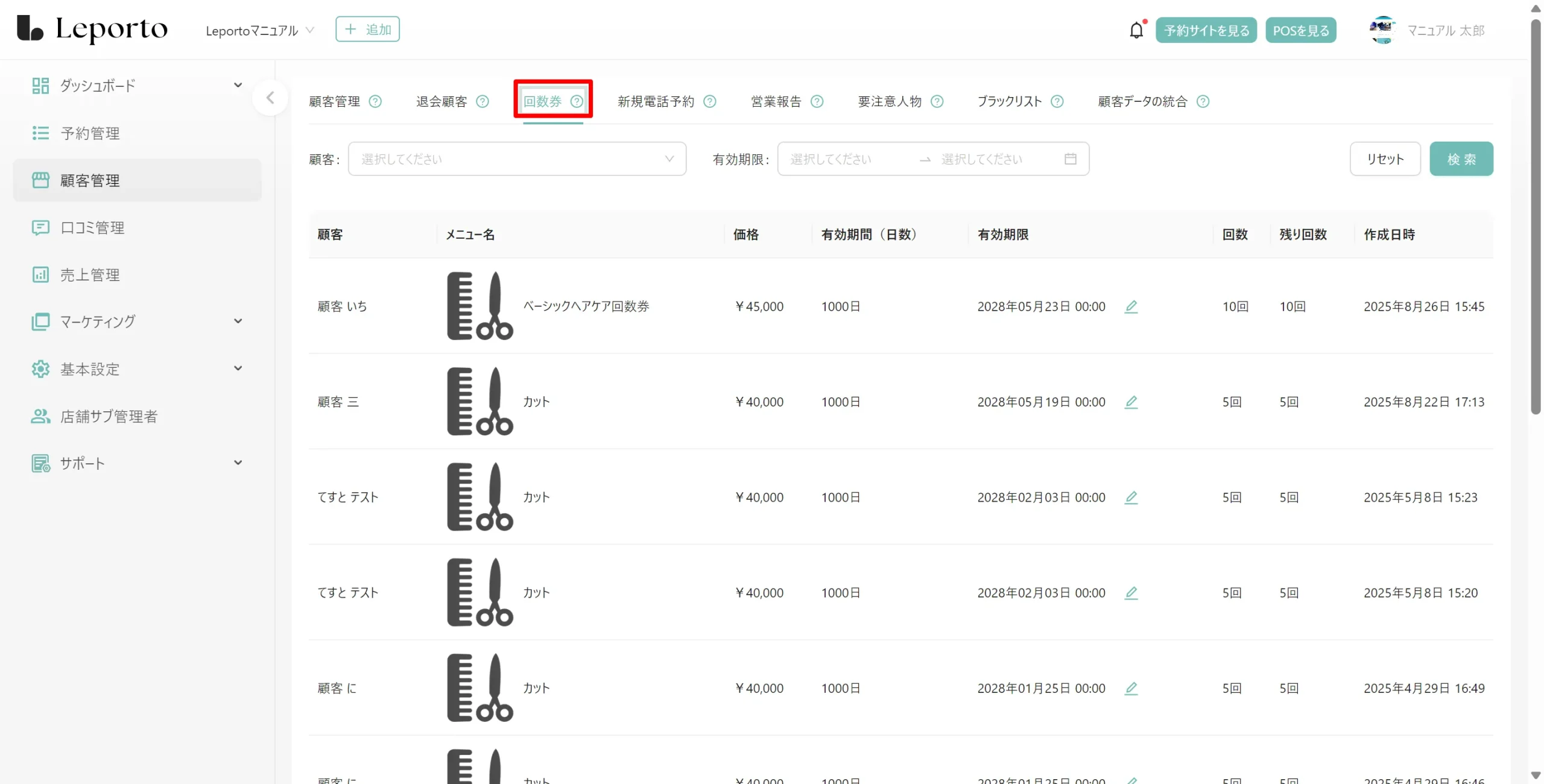Image resolution: width=1544 pixels, height=784 pixels.
Task: Switch to the ブラックリスト tab
Action: [x=1009, y=101]
